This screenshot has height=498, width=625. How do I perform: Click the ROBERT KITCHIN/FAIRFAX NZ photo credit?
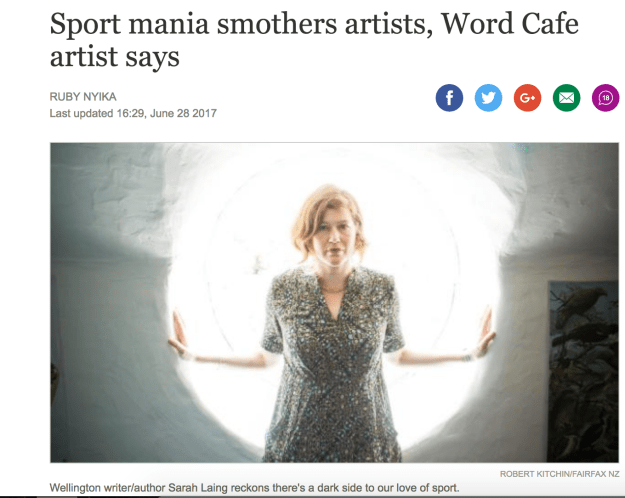coord(560,474)
